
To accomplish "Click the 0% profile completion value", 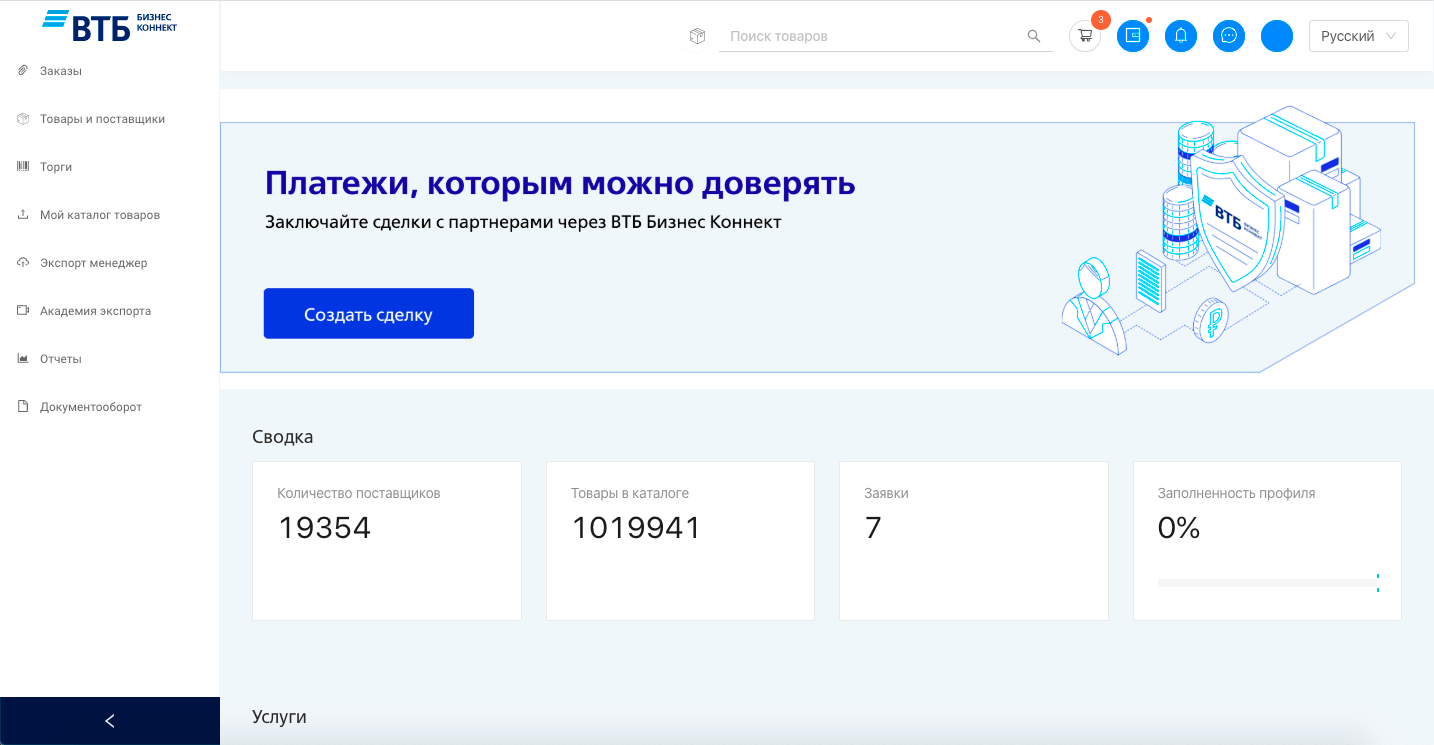I will [1179, 528].
